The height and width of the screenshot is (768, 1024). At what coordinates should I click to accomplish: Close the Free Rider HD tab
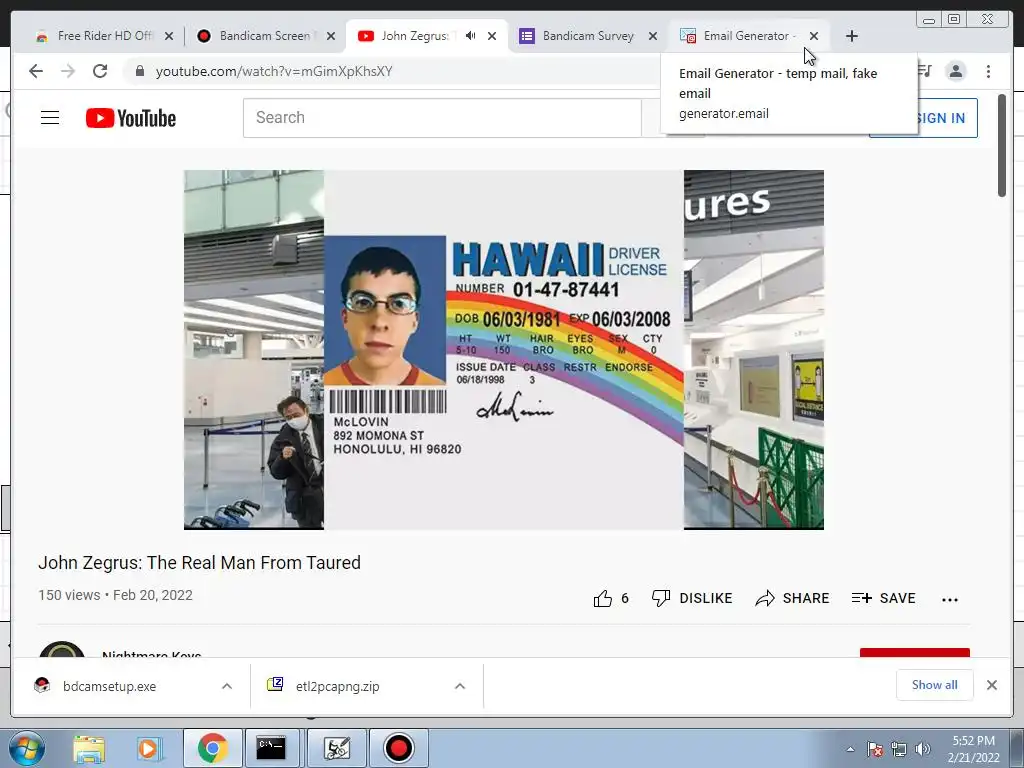[x=169, y=36]
